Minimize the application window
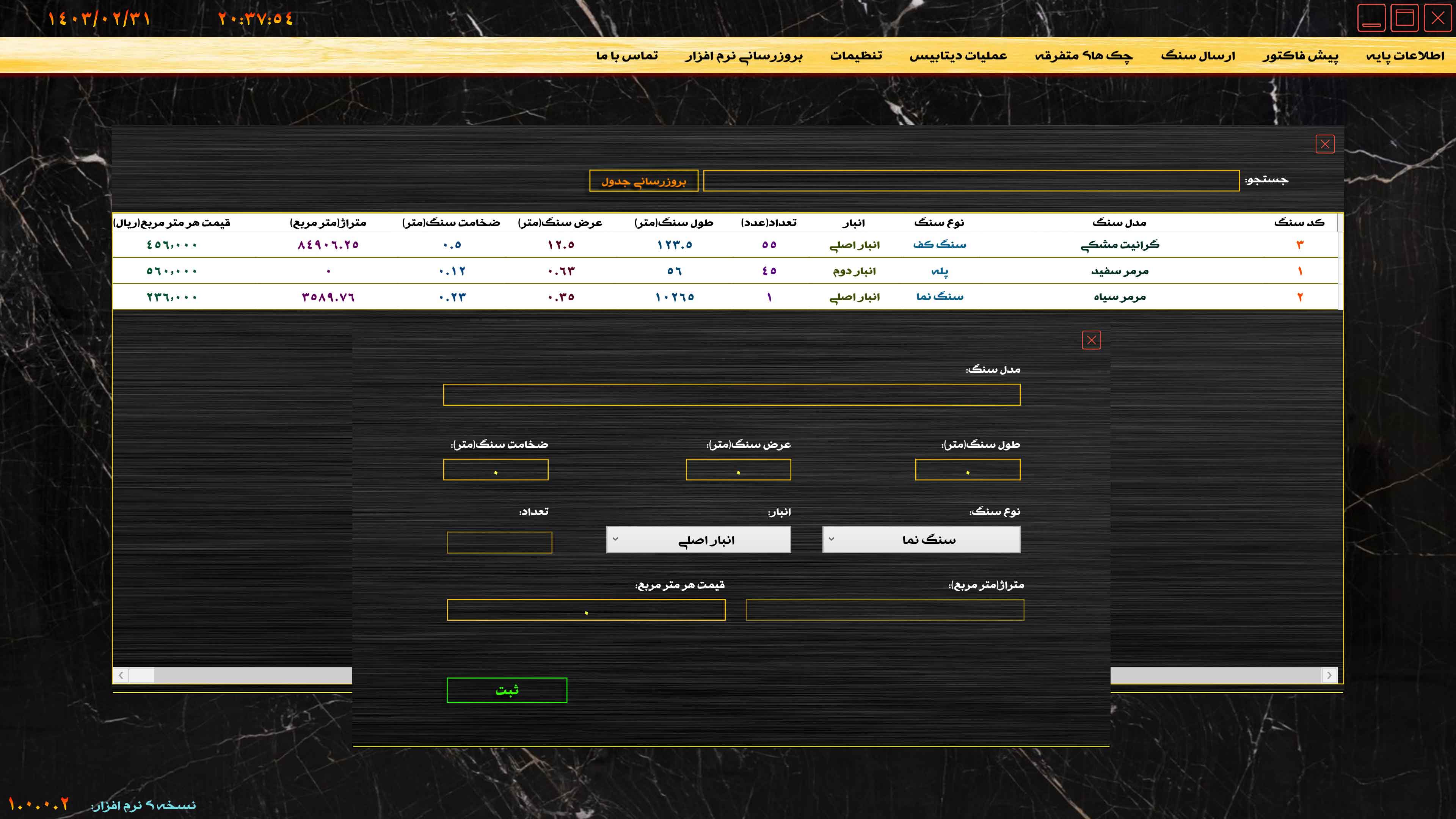 tap(1371, 19)
